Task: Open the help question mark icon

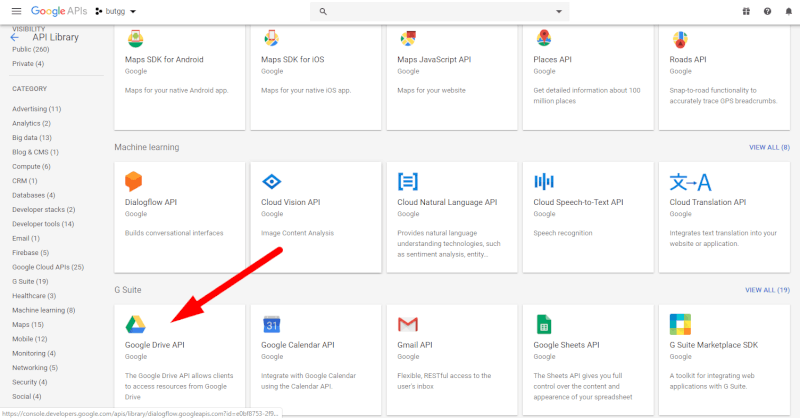Action: [x=767, y=11]
